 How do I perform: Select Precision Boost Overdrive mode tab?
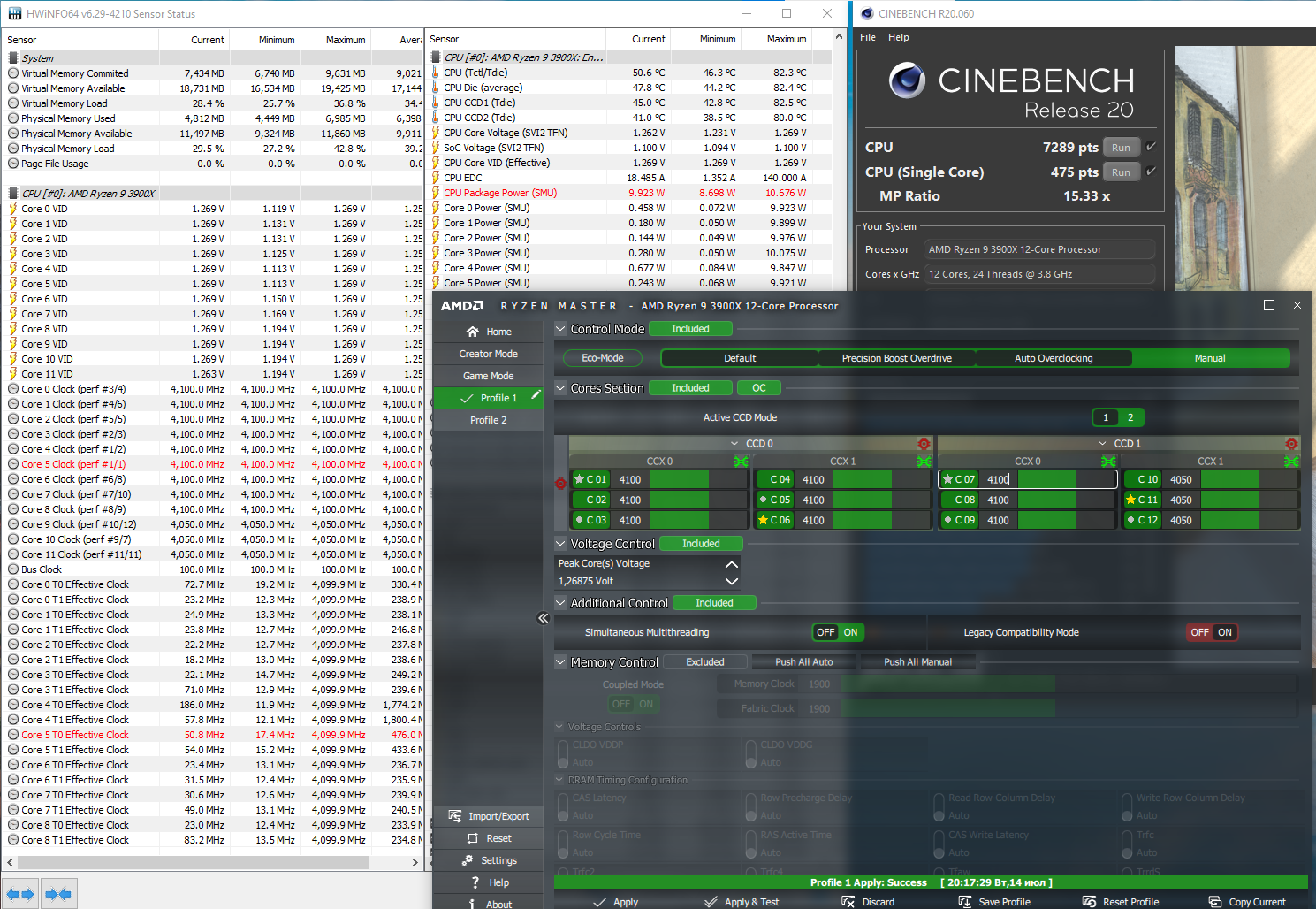click(896, 358)
